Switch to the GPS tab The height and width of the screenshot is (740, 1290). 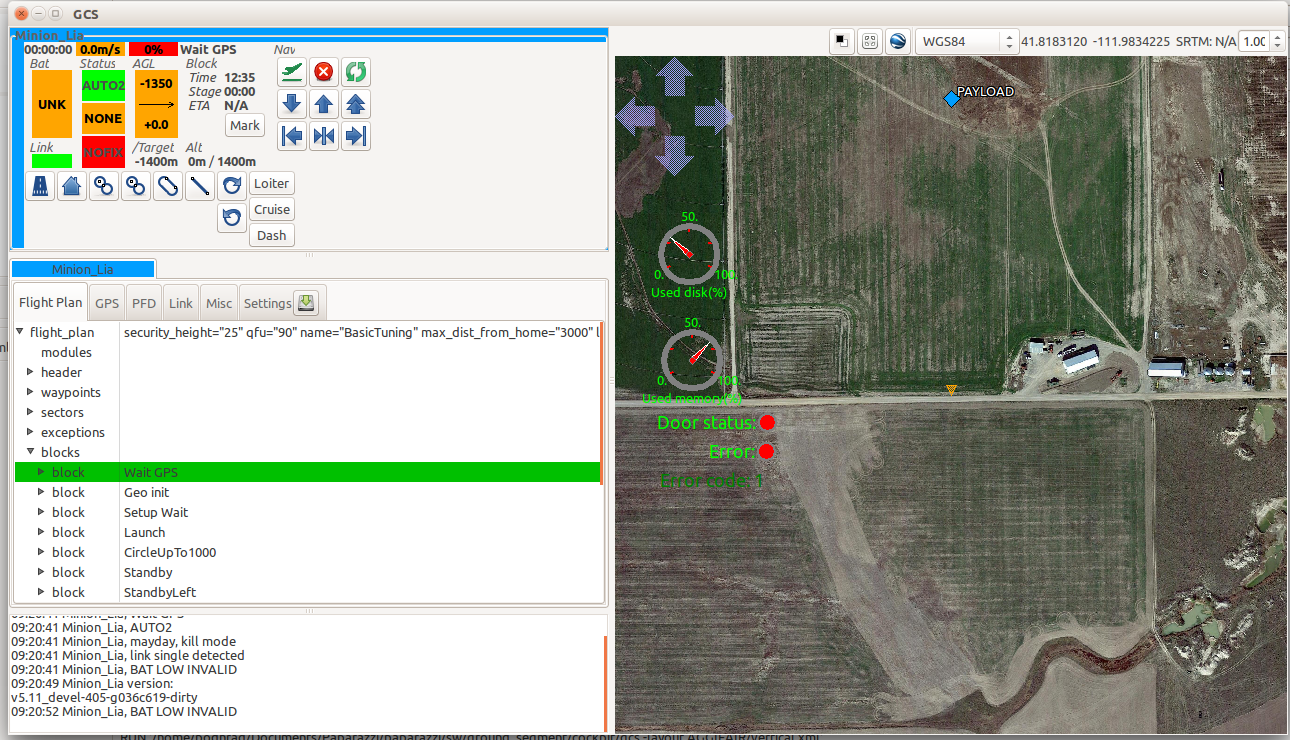click(107, 303)
